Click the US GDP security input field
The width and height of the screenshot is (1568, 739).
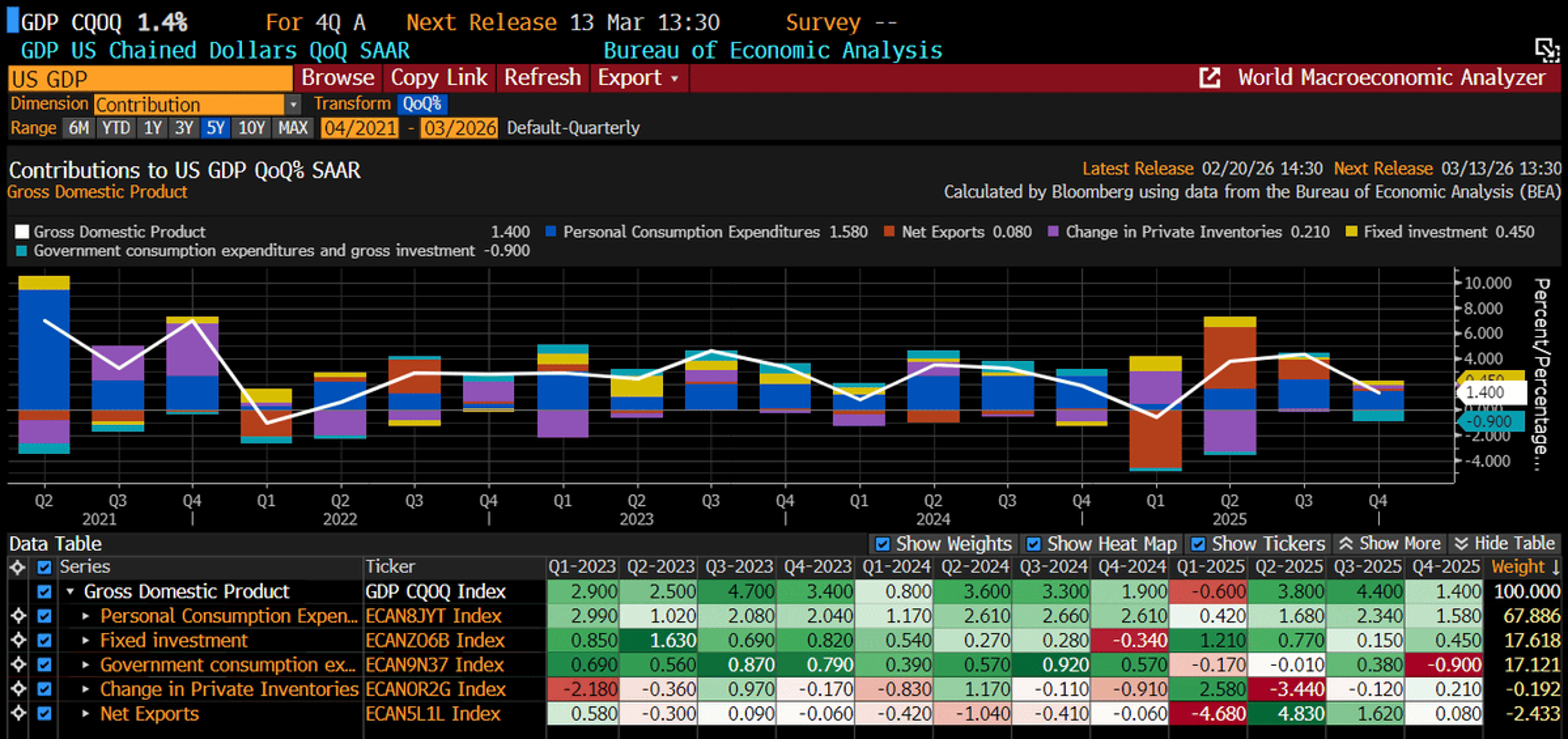149,78
